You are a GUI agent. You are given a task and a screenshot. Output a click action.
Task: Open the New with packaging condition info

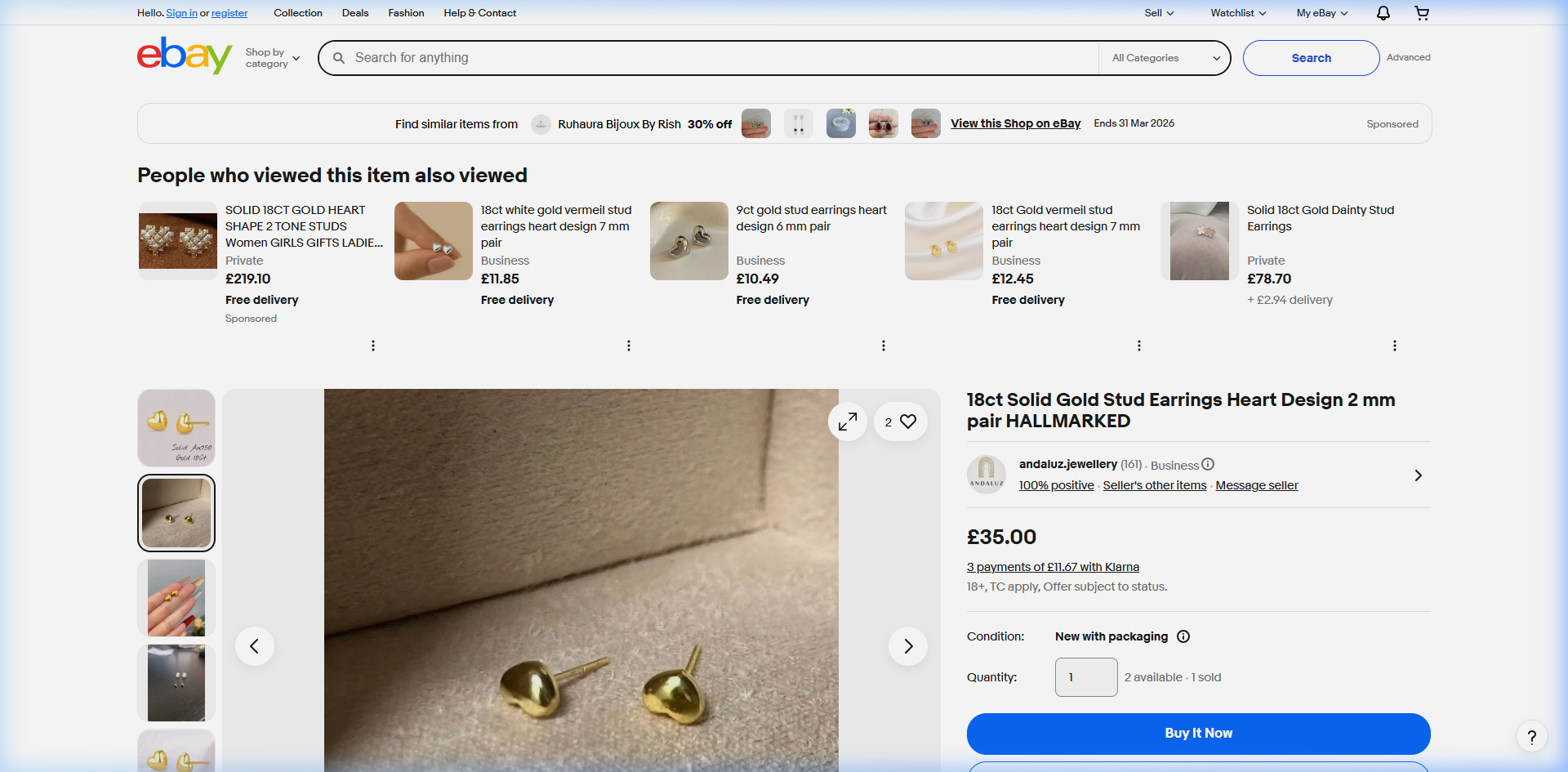(1183, 636)
